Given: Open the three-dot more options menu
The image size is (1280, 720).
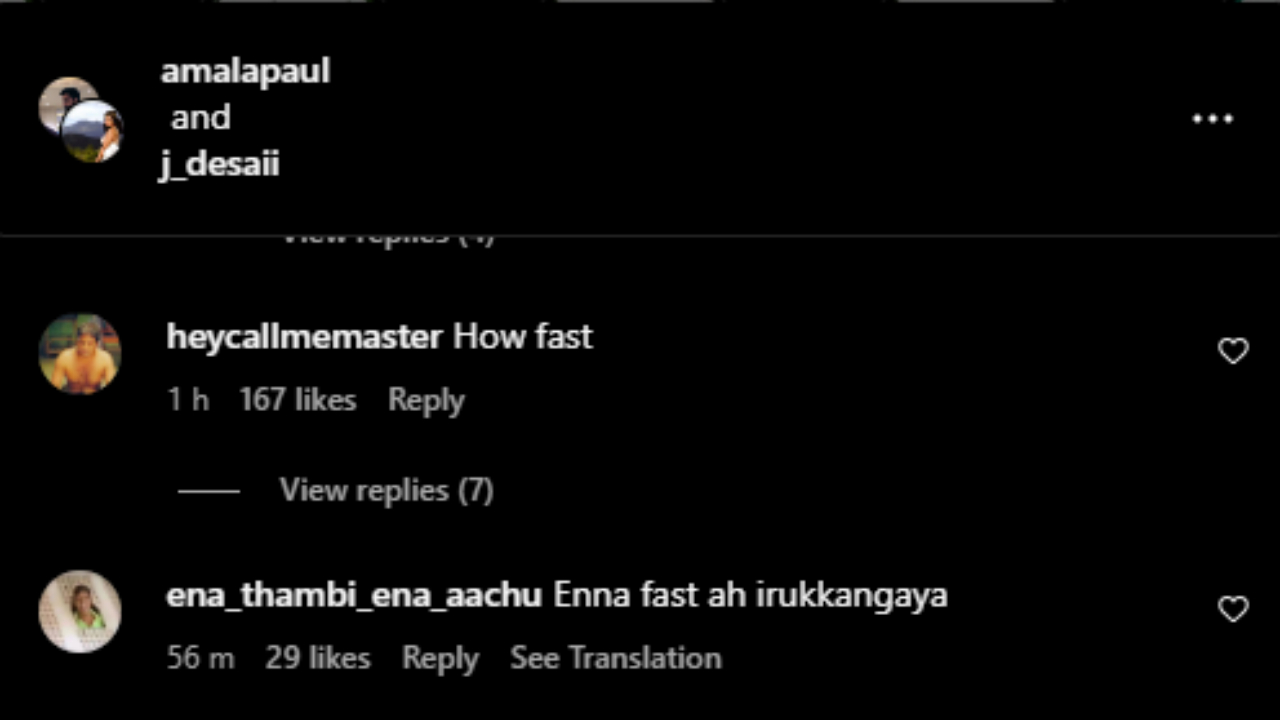Looking at the screenshot, I should click(x=1212, y=119).
